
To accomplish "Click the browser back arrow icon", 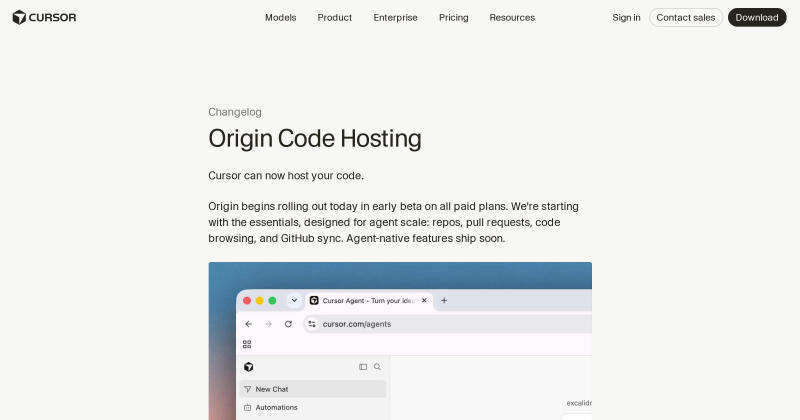I will pos(248,324).
